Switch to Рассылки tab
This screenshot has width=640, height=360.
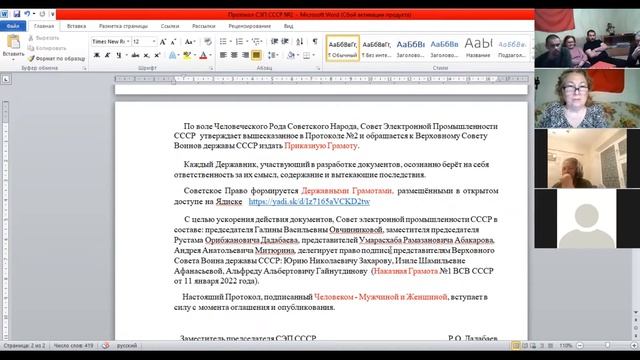[x=203, y=26]
